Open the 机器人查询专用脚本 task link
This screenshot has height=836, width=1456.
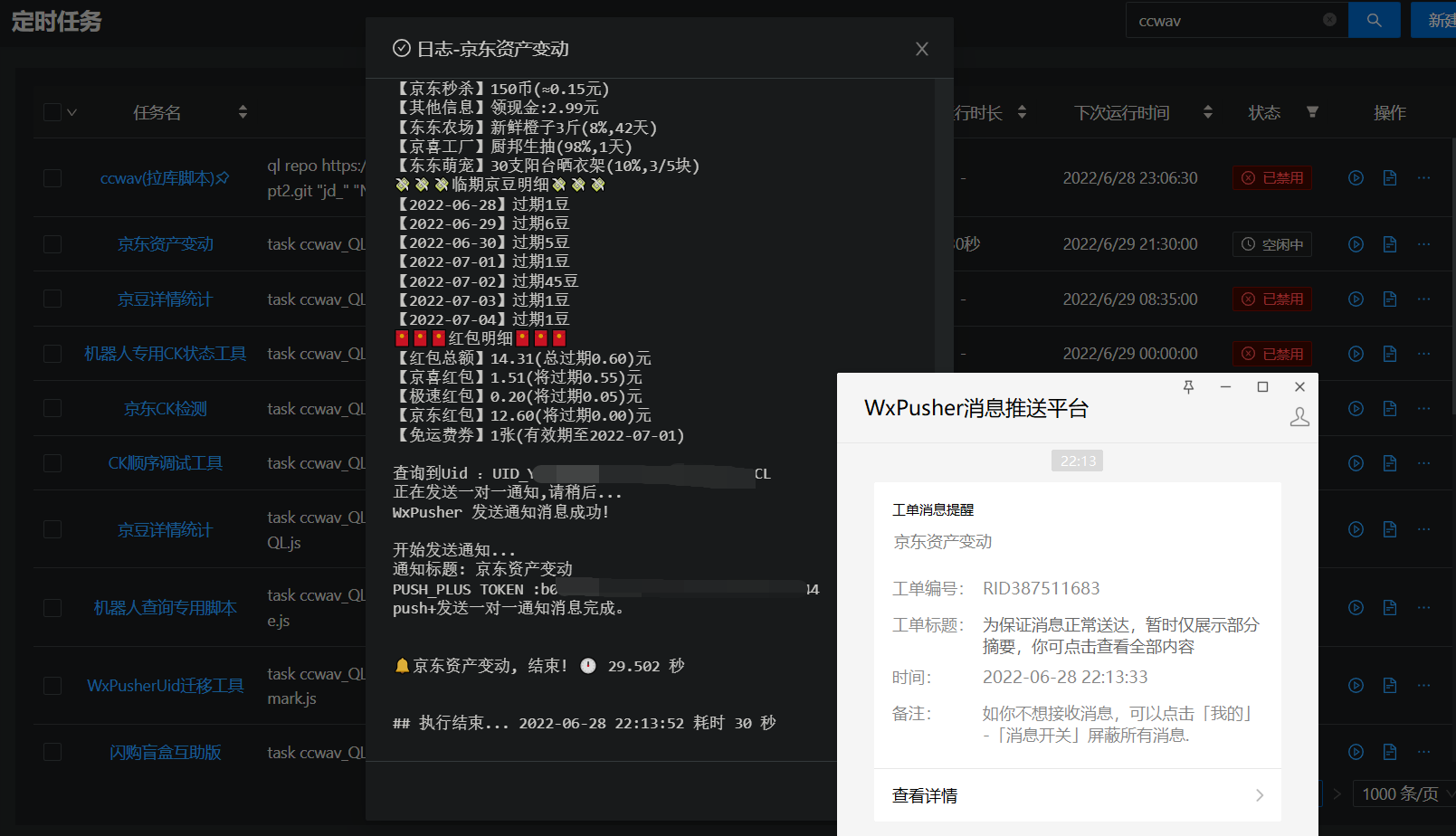(x=166, y=608)
